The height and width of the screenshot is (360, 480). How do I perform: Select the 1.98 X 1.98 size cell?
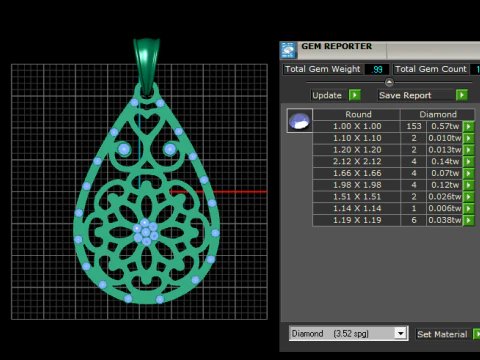click(357, 185)
